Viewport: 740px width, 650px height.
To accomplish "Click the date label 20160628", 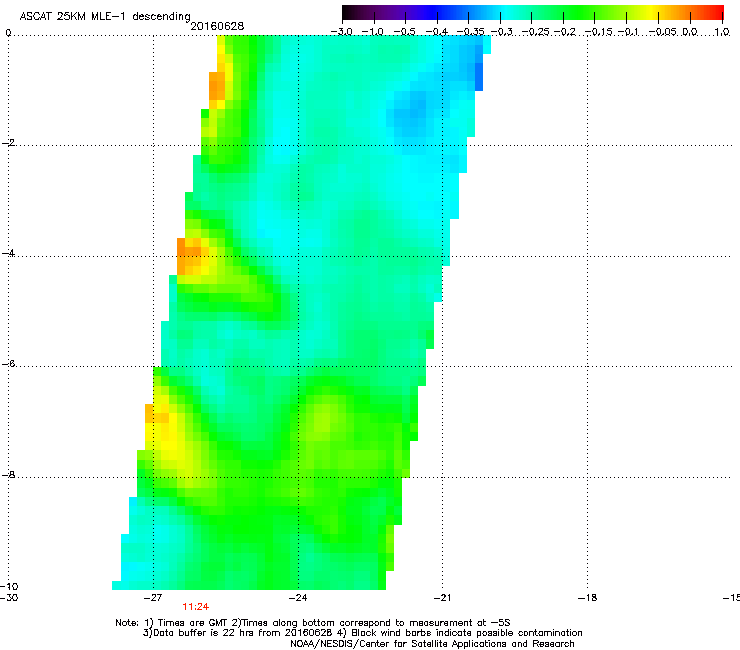I will pyautogui.click(x=217, y=26).
